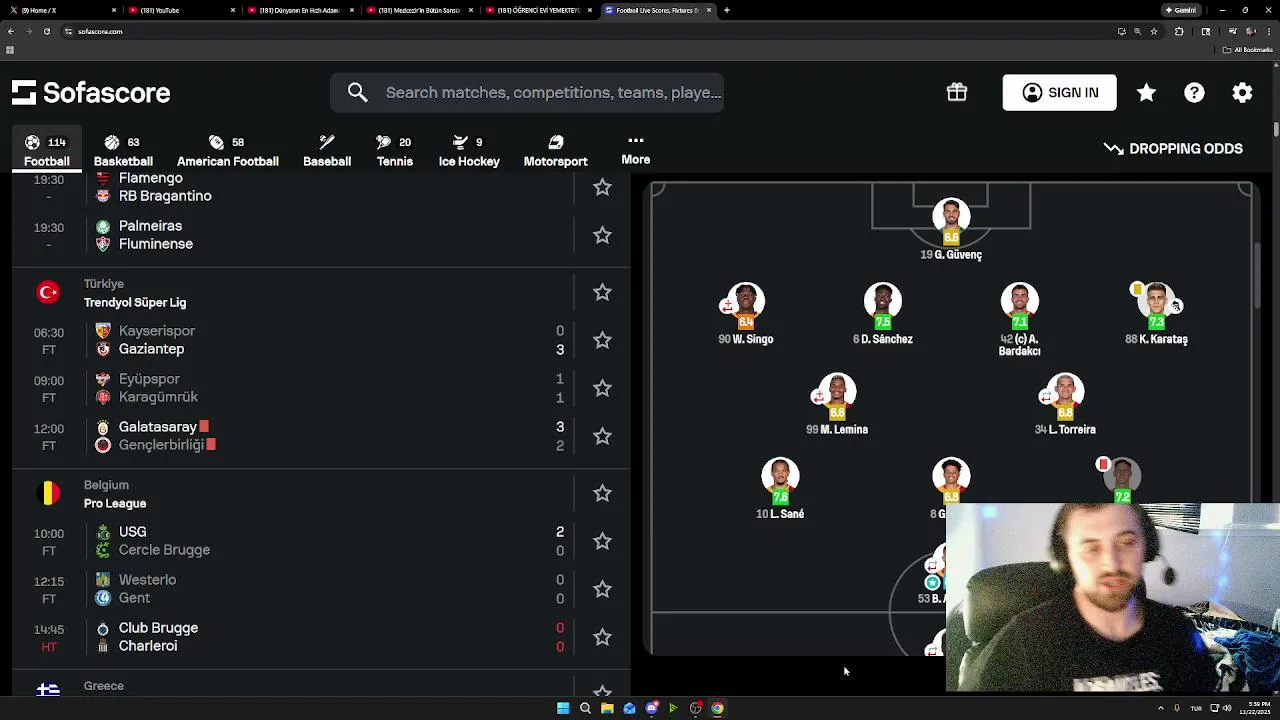
Task: Reload the sofascore.com page
Action: pyautogui.click(x=46, y=31)
